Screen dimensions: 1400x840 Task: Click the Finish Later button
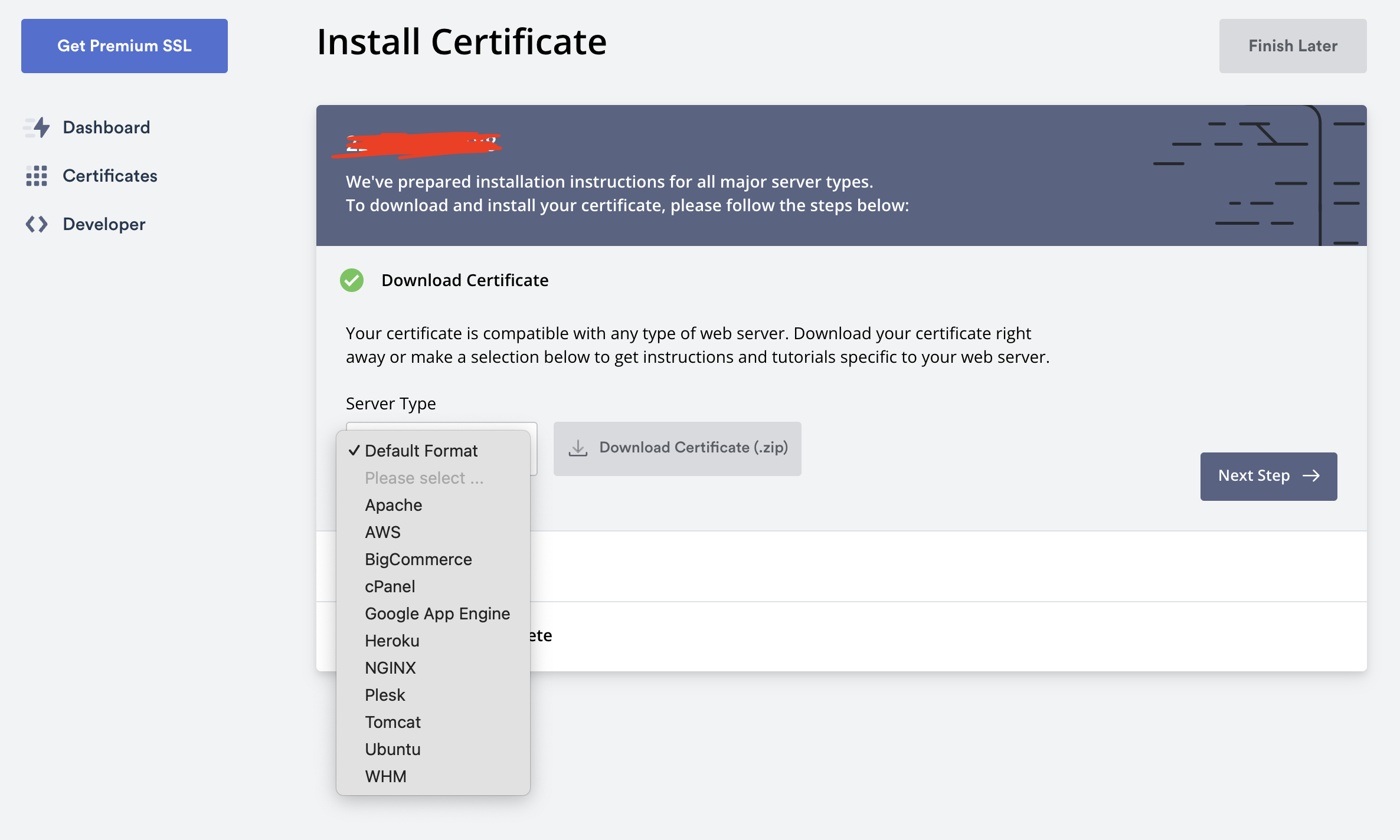click(x=1293, y=46)
